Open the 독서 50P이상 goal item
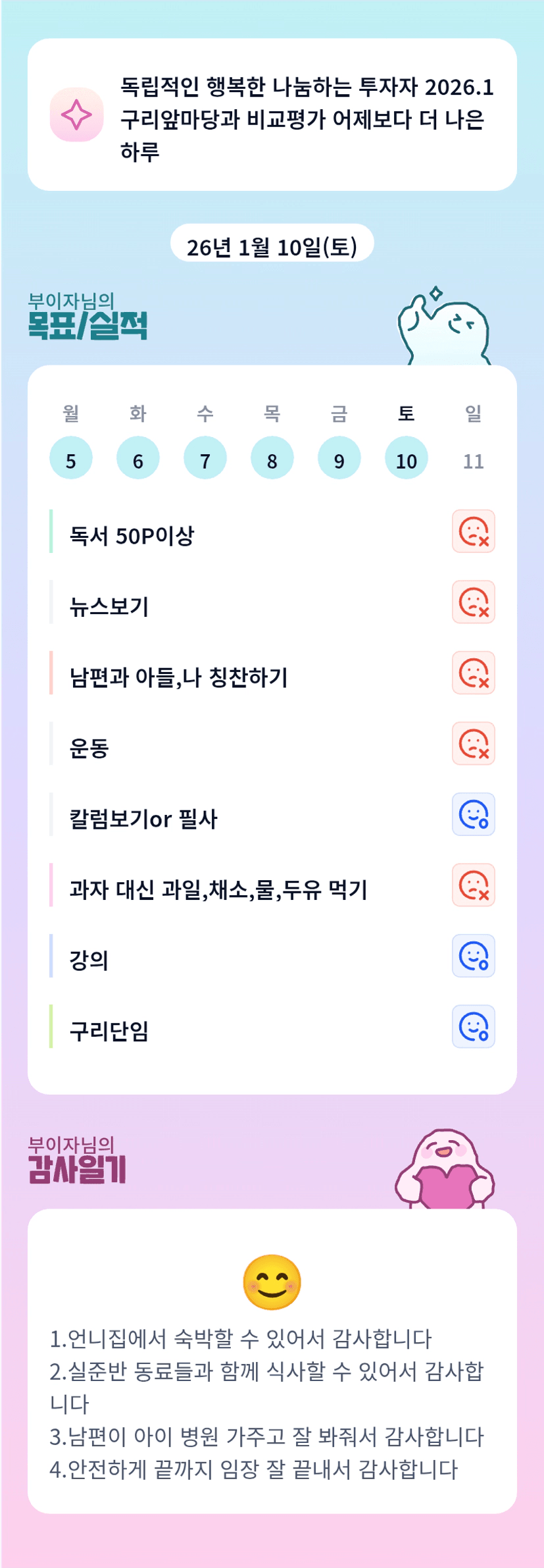 132,536
